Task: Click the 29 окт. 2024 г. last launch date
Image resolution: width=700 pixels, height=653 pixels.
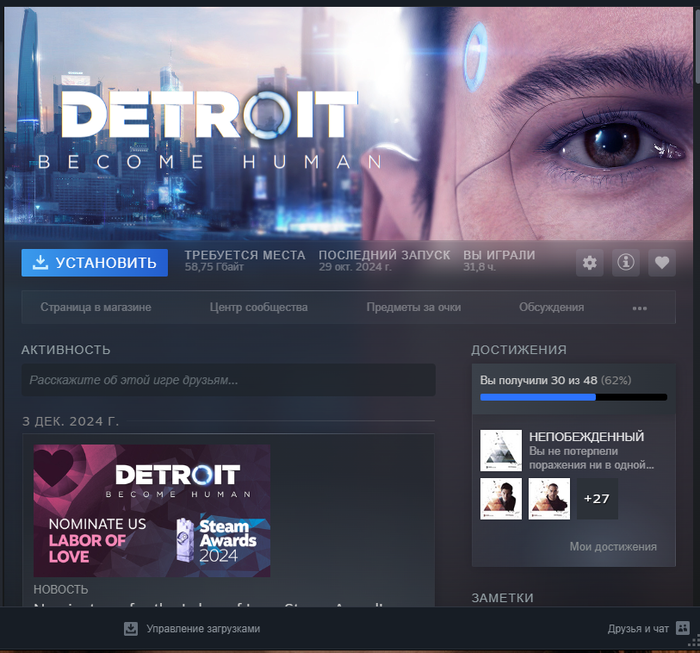Action: pos(355,267)
